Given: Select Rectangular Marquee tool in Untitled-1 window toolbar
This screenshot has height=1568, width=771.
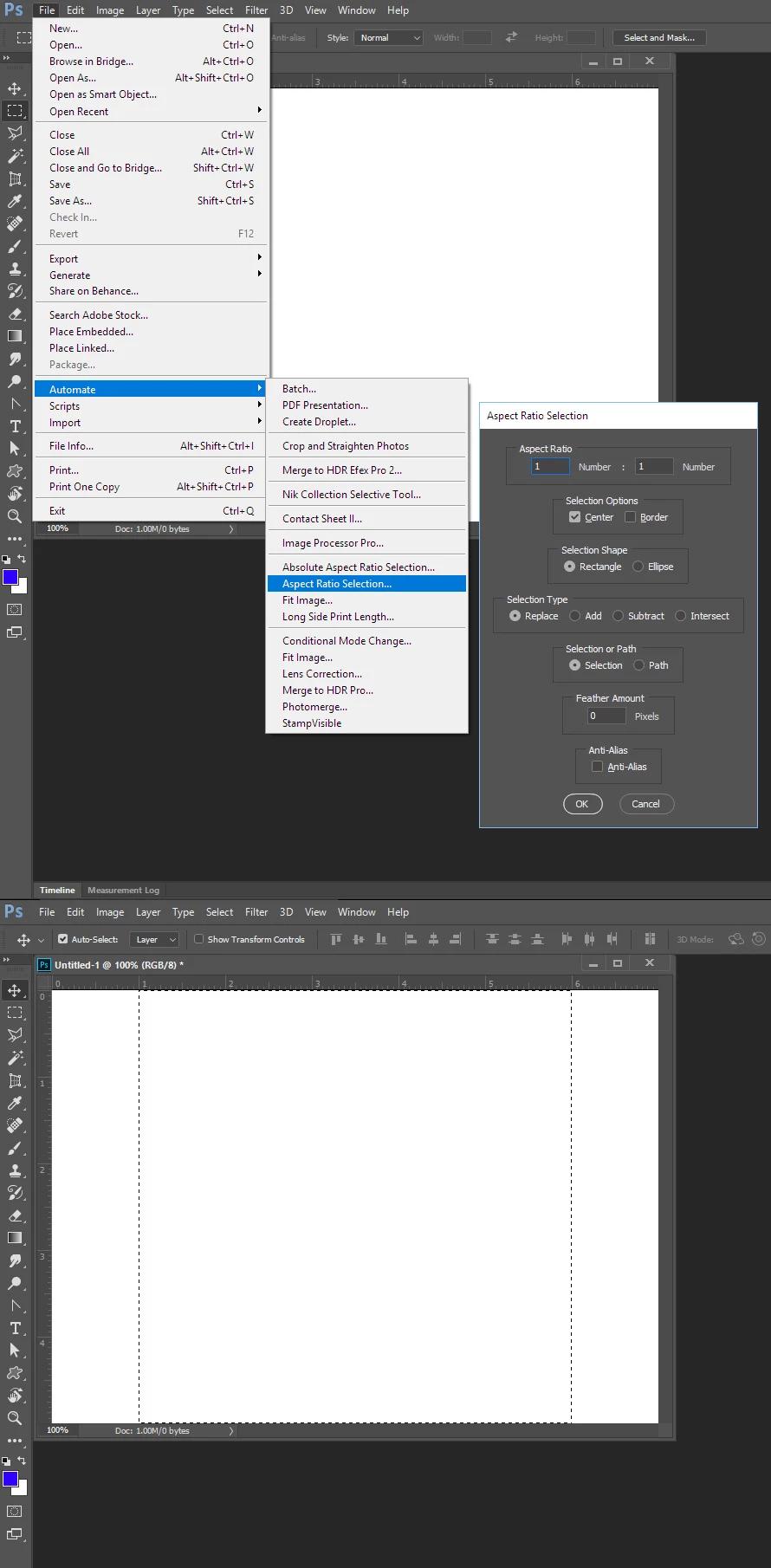Looking at the screenshot, I should click(x=15, y=1013).
